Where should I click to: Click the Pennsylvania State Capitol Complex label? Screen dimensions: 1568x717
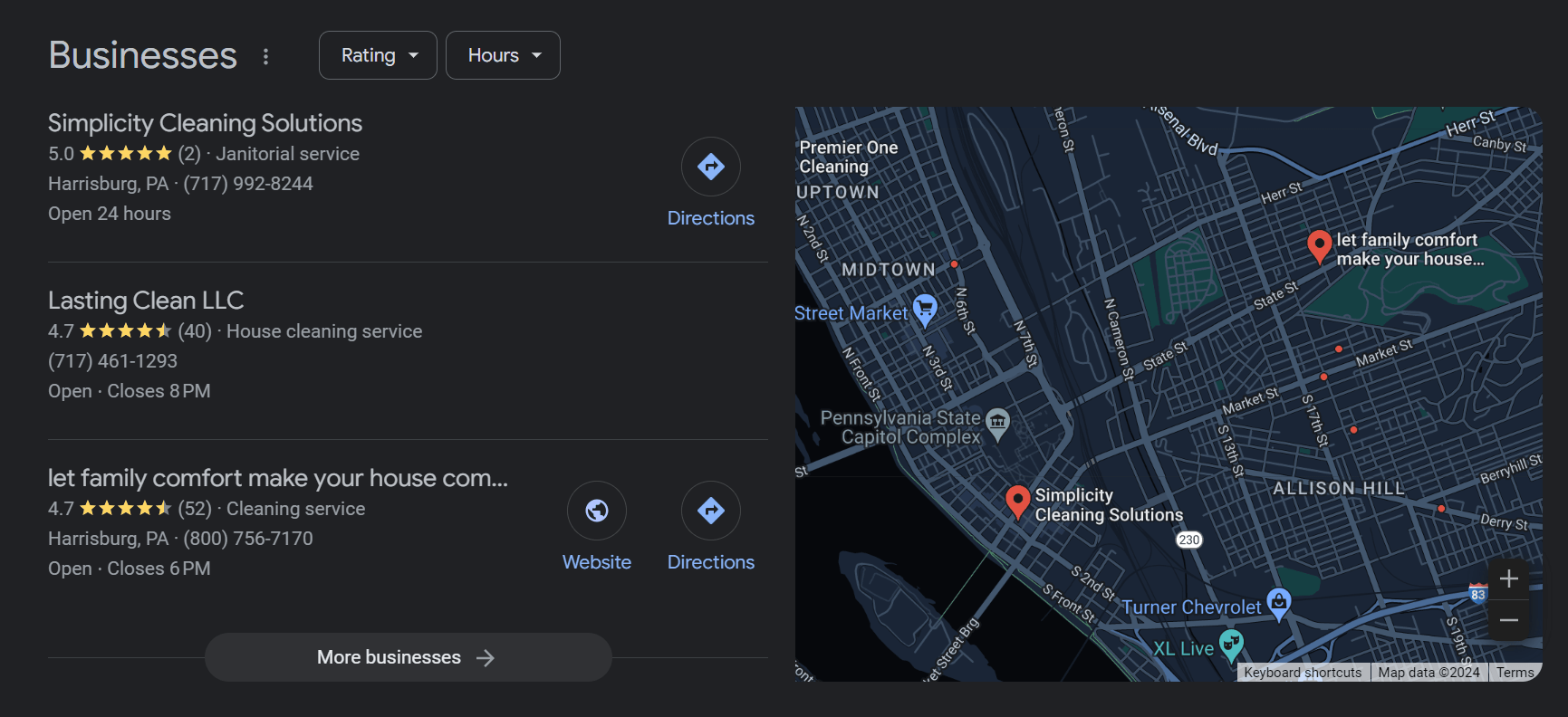tap(901, 427)
